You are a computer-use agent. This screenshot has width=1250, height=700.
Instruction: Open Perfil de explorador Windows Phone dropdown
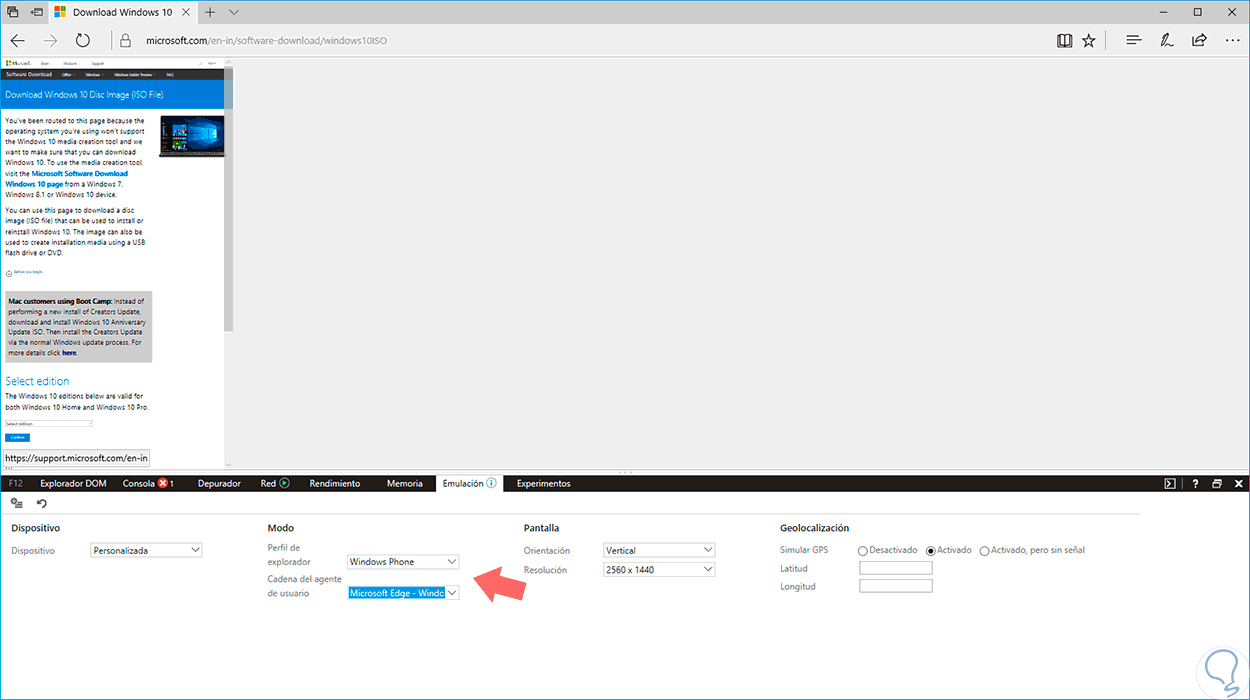[403, 561]
